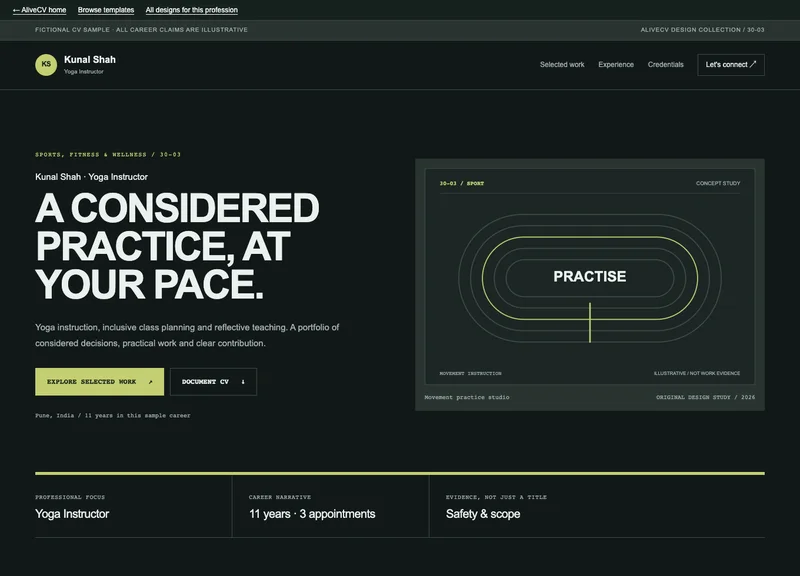Image resolution: width=800 pixels, height=576 pixels.
Task: Click the Let's connect button
Action: click(731, 65)
